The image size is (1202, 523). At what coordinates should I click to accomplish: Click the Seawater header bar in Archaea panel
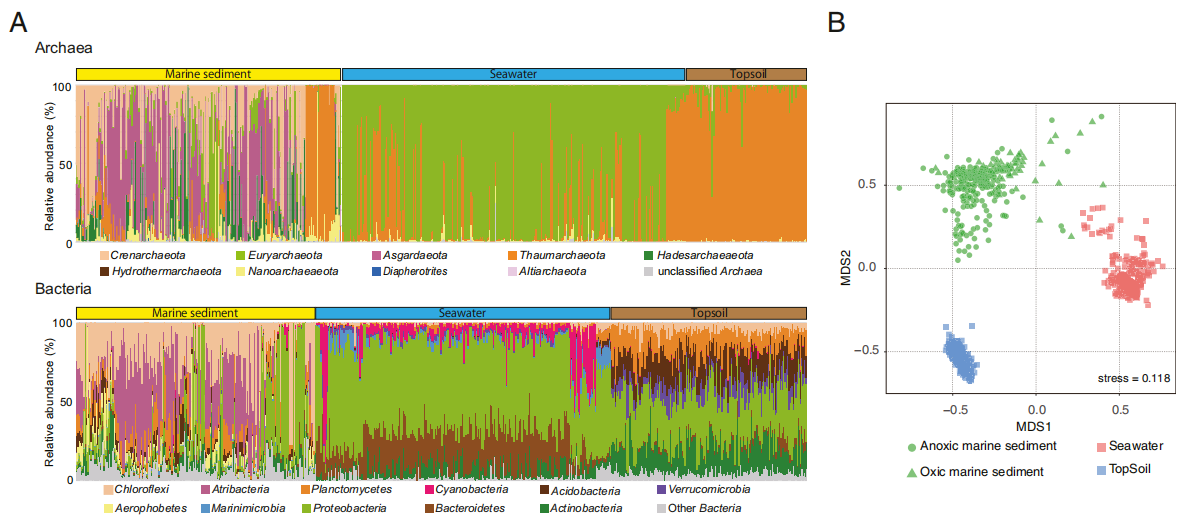pyautogui.click(x=513, y=74)
